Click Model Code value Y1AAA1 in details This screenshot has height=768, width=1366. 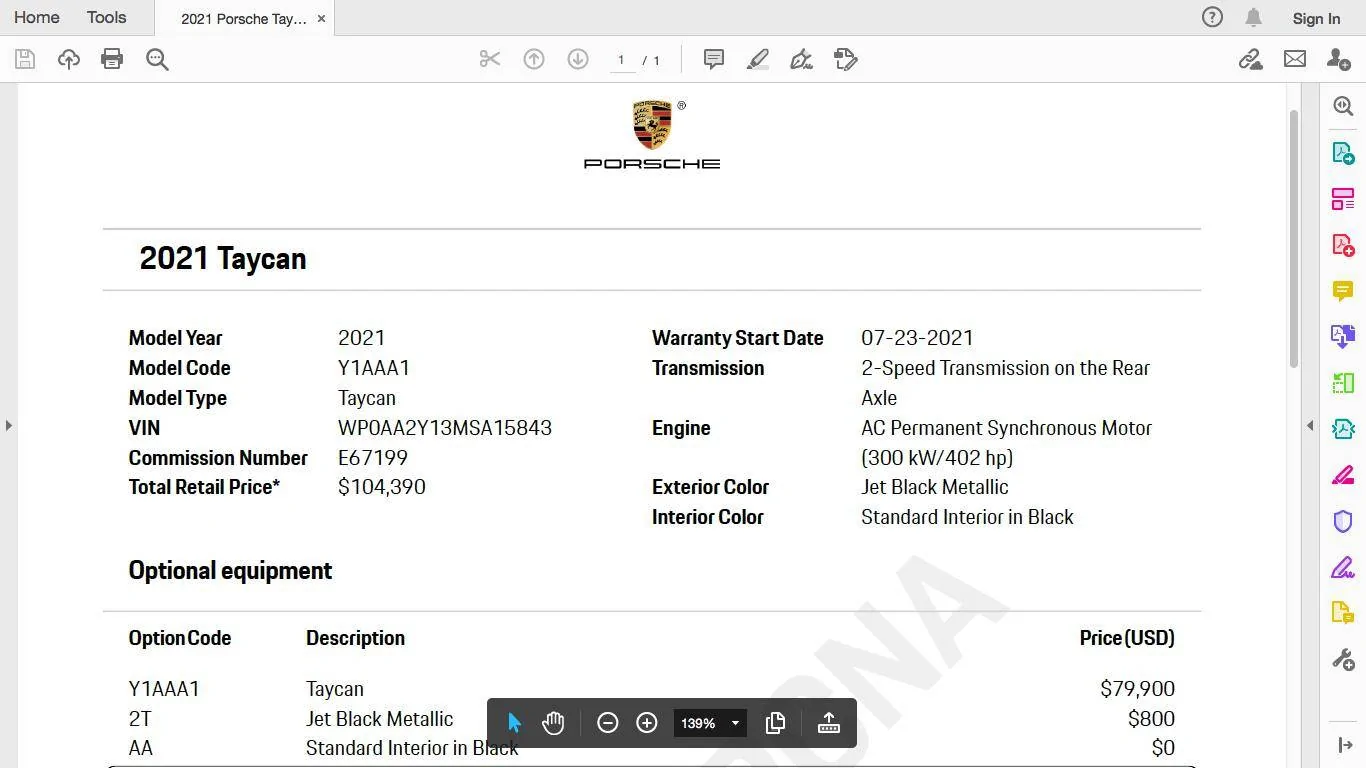click(374, 368)
